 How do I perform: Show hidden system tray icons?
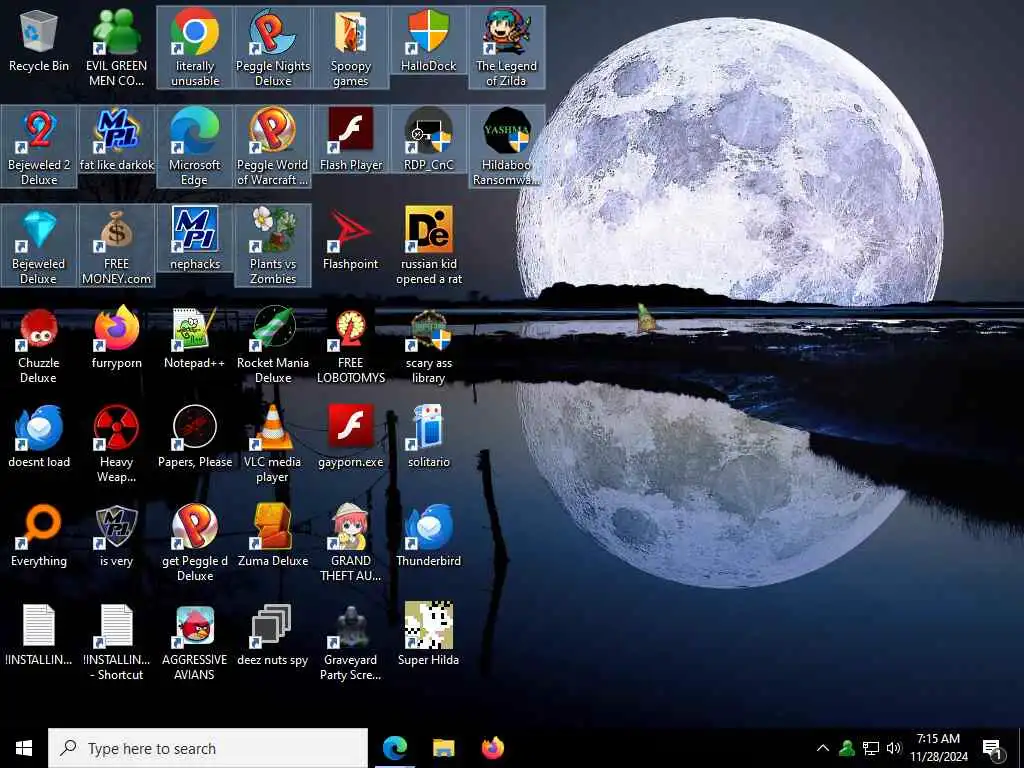823,748
